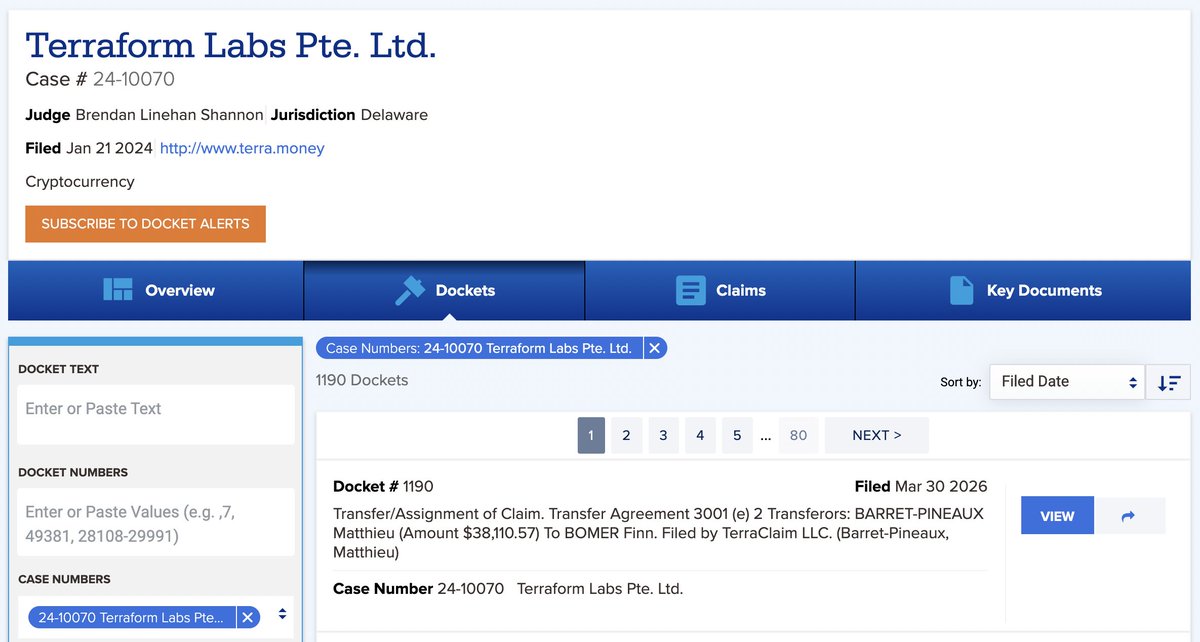1200x642 pixels.
Task: Click the Case # 24-10070 text
Action: point(100,79)
